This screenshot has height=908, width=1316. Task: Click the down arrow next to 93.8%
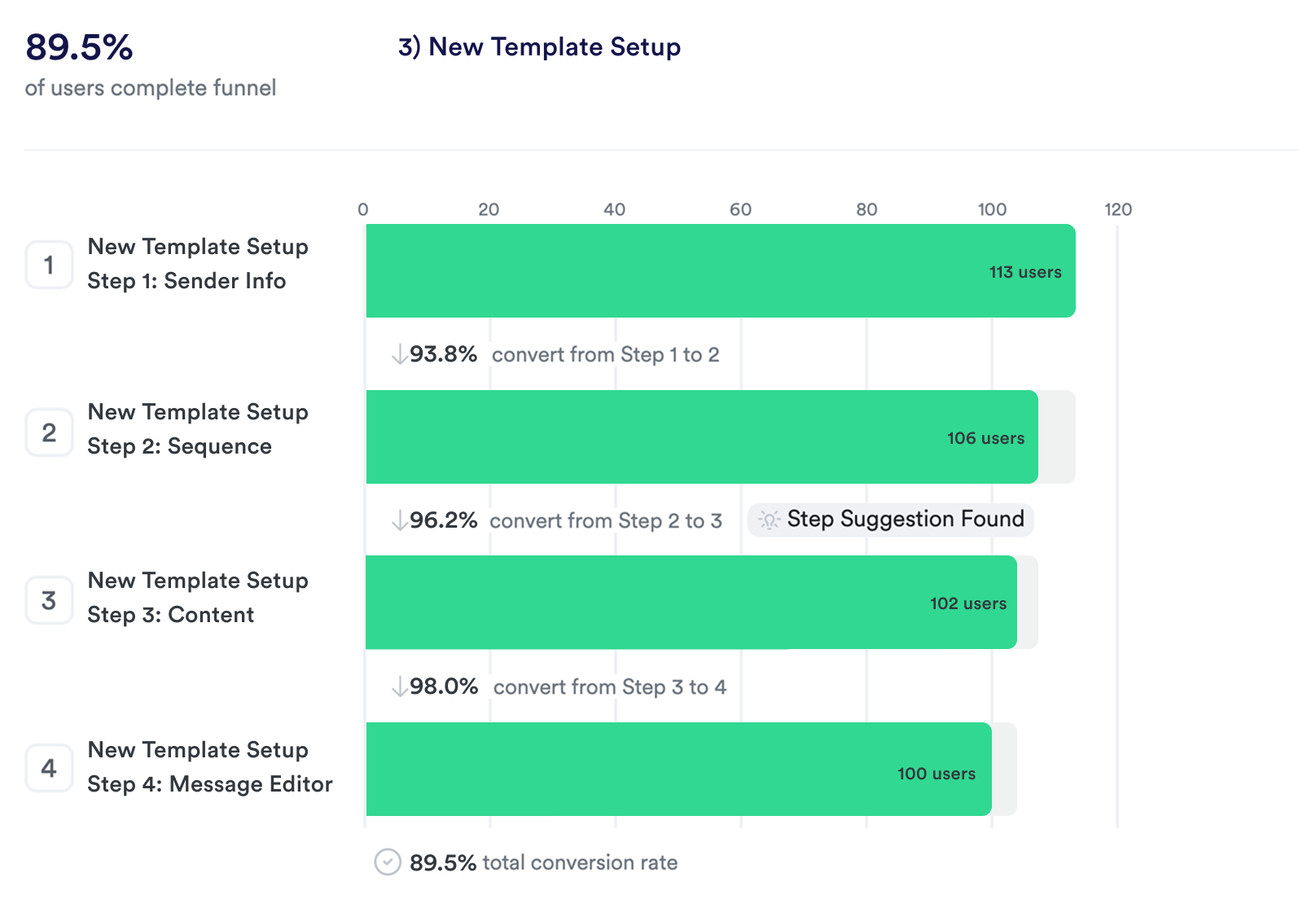click(x=399, y=354)
